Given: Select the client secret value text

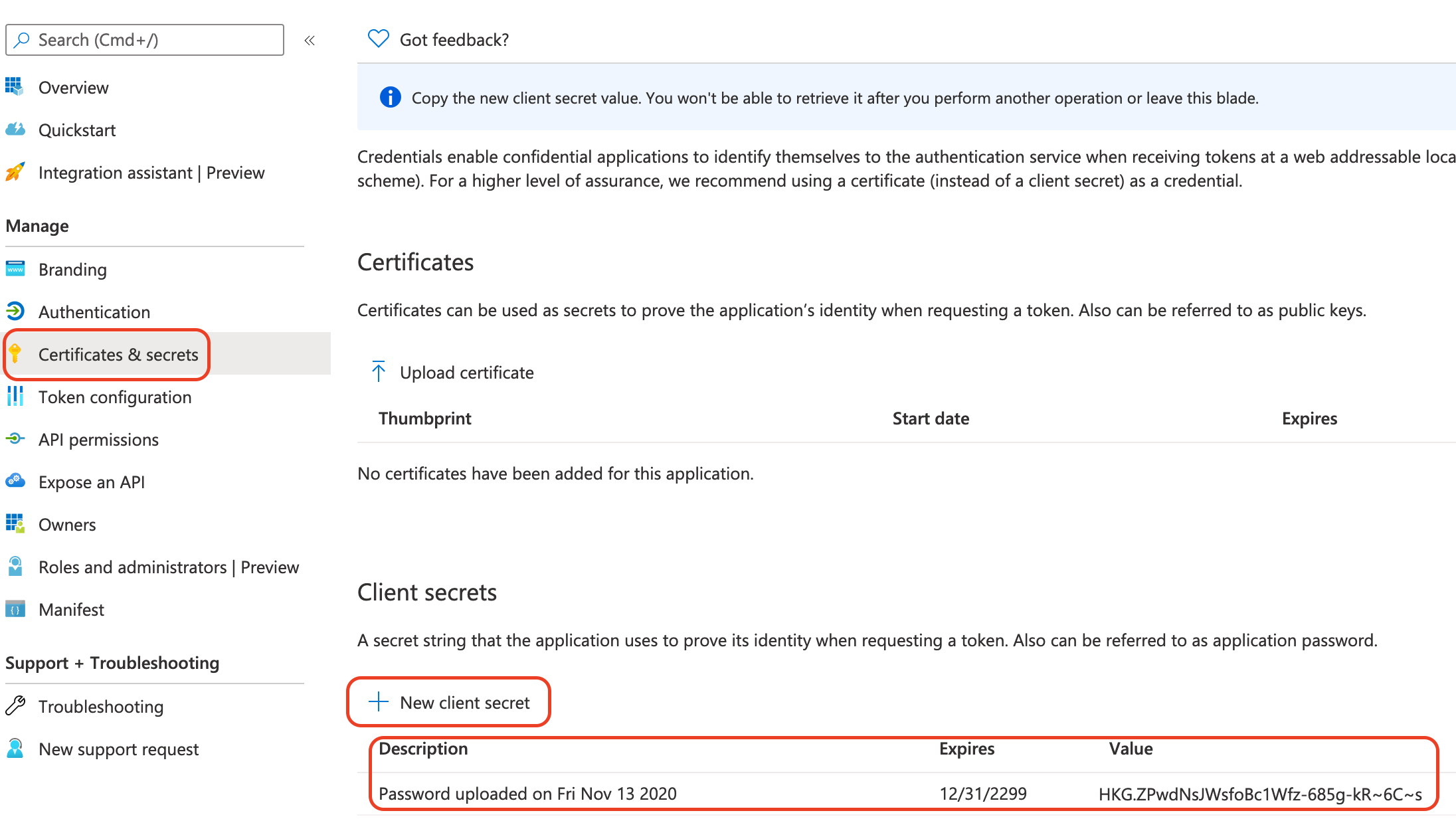Looking at the screenshot, I should (1259, 794).
